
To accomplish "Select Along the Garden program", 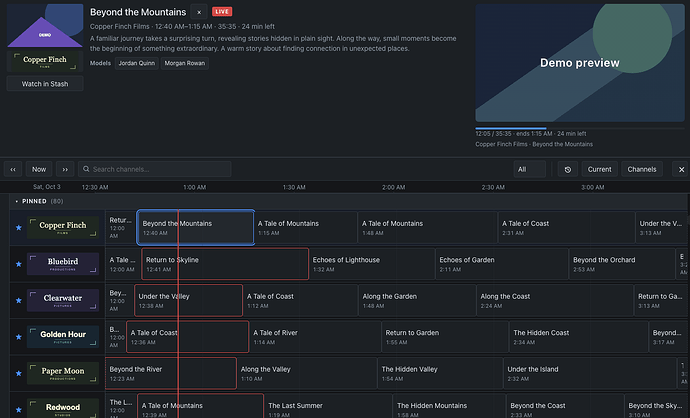I will 417,301.
